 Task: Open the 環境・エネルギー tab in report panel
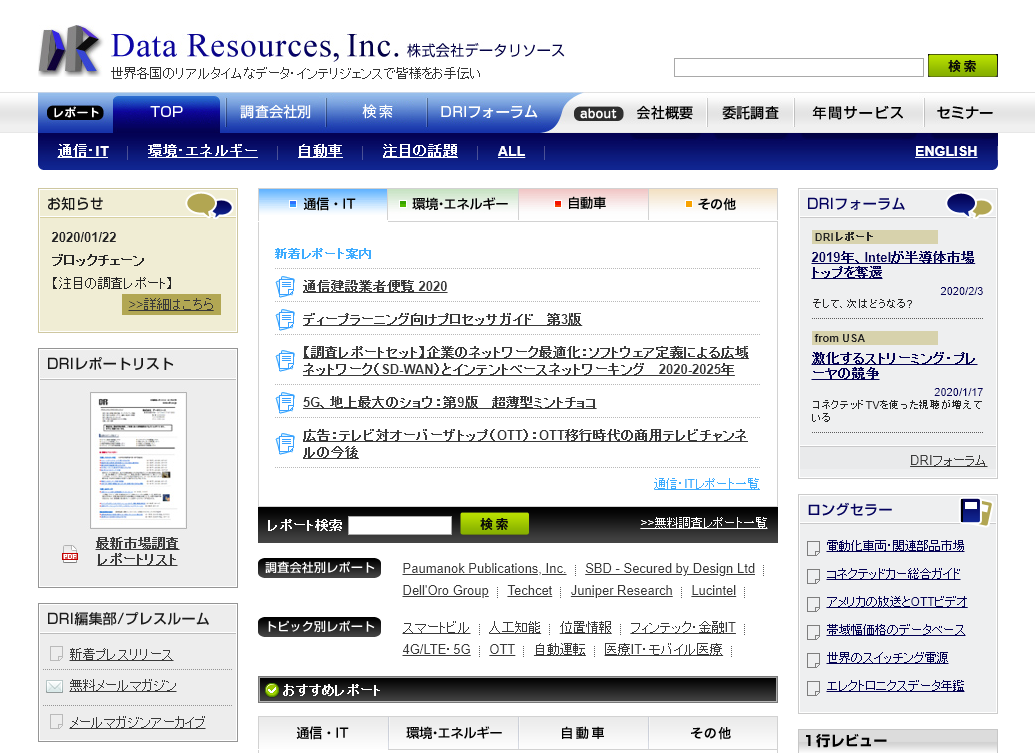452,204
